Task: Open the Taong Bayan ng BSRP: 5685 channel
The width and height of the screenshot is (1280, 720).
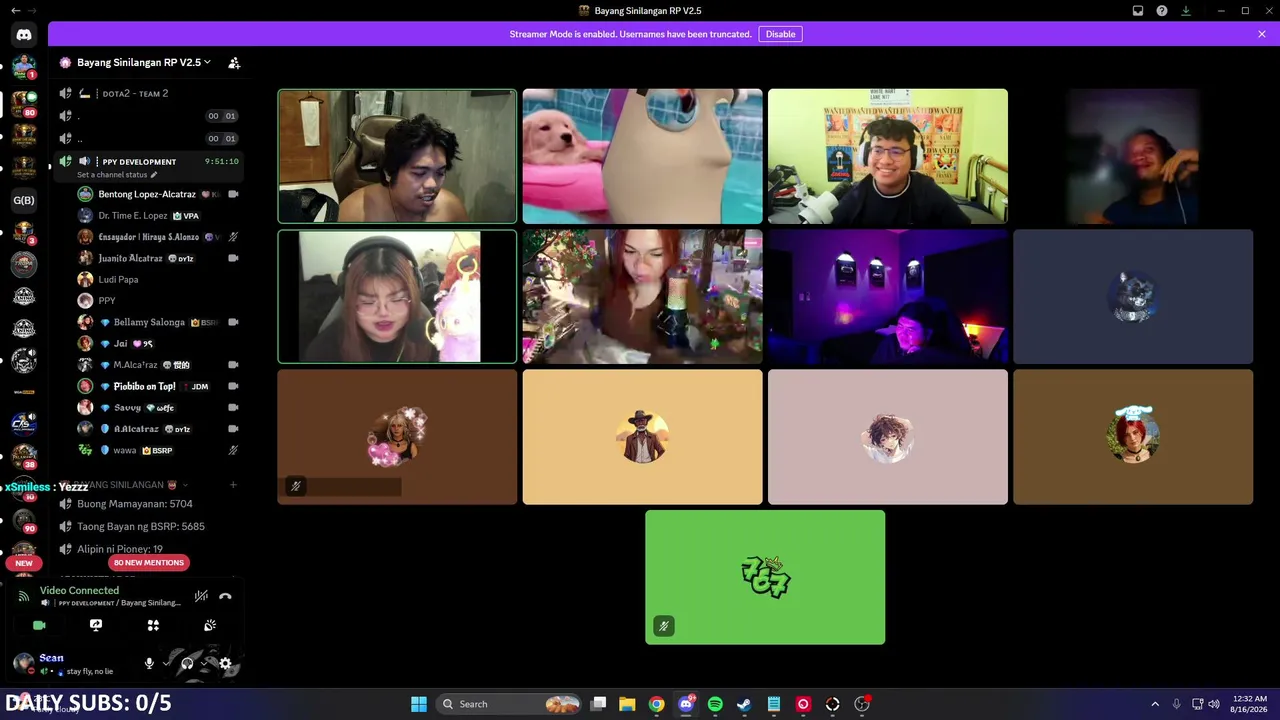Action: click(x=148, y=526)
